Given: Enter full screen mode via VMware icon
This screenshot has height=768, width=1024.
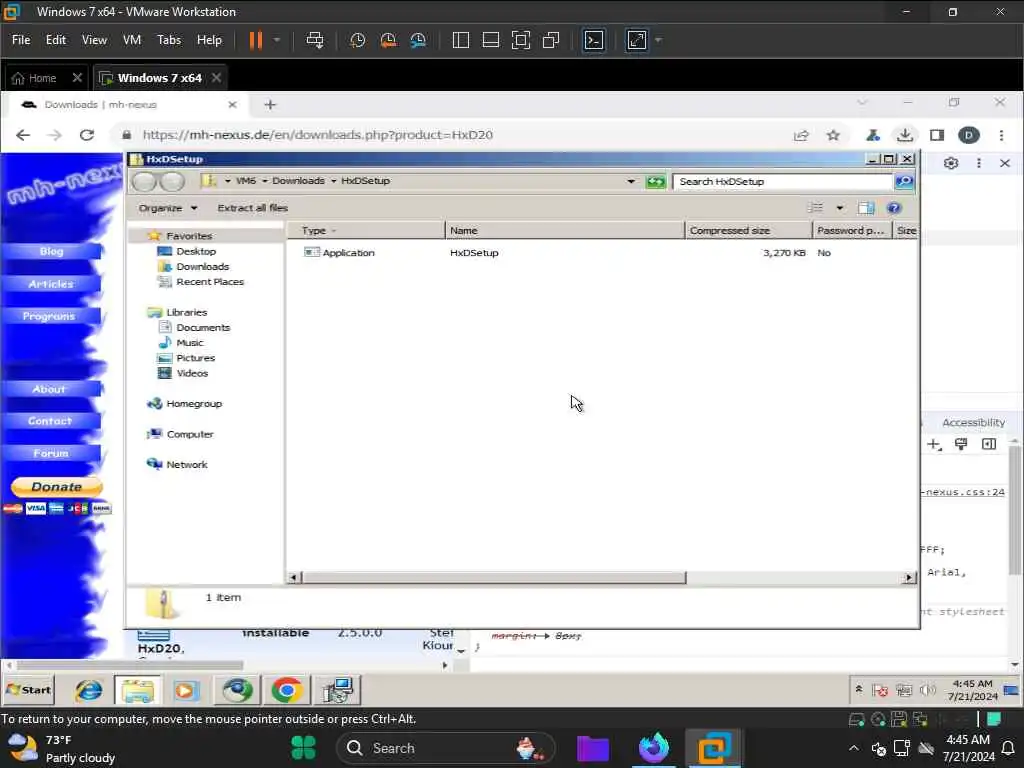Looking at the screenshot, I should point(520,40).
